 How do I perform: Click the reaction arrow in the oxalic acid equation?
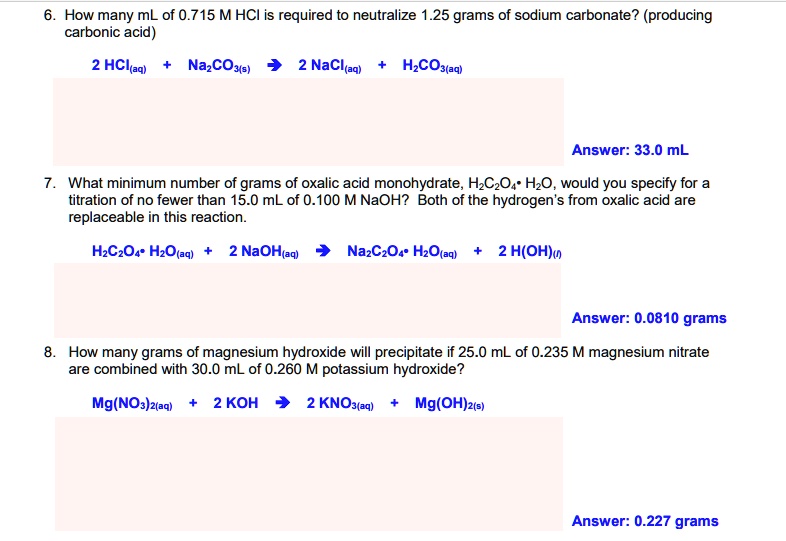pyautogui.click(x=324, y=251)
